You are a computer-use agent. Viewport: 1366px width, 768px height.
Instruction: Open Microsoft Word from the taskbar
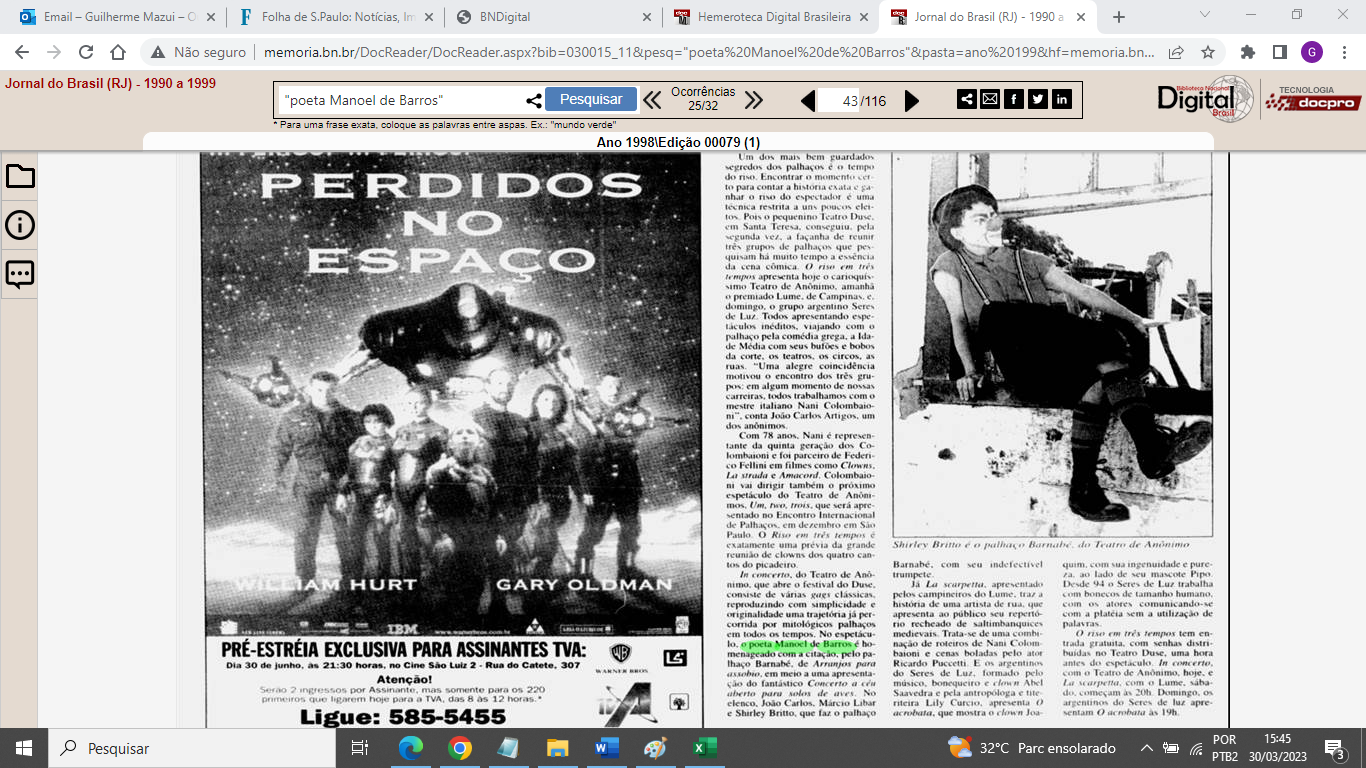pos(607,748)
